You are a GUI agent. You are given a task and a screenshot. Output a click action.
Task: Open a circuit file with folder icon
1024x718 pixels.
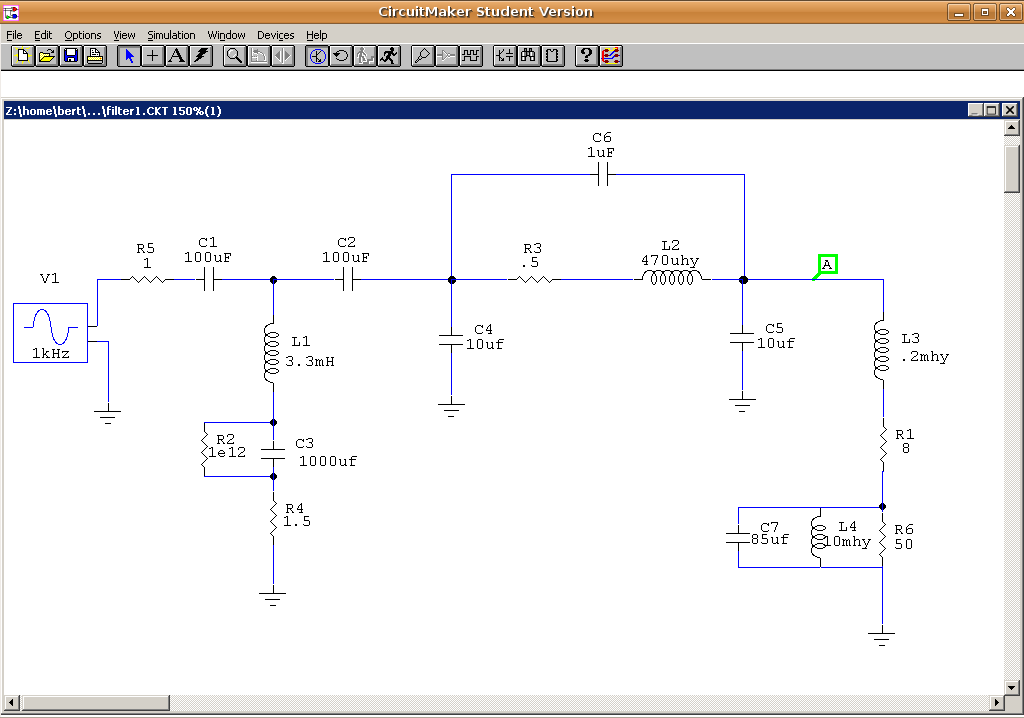(x=46, y=56)
